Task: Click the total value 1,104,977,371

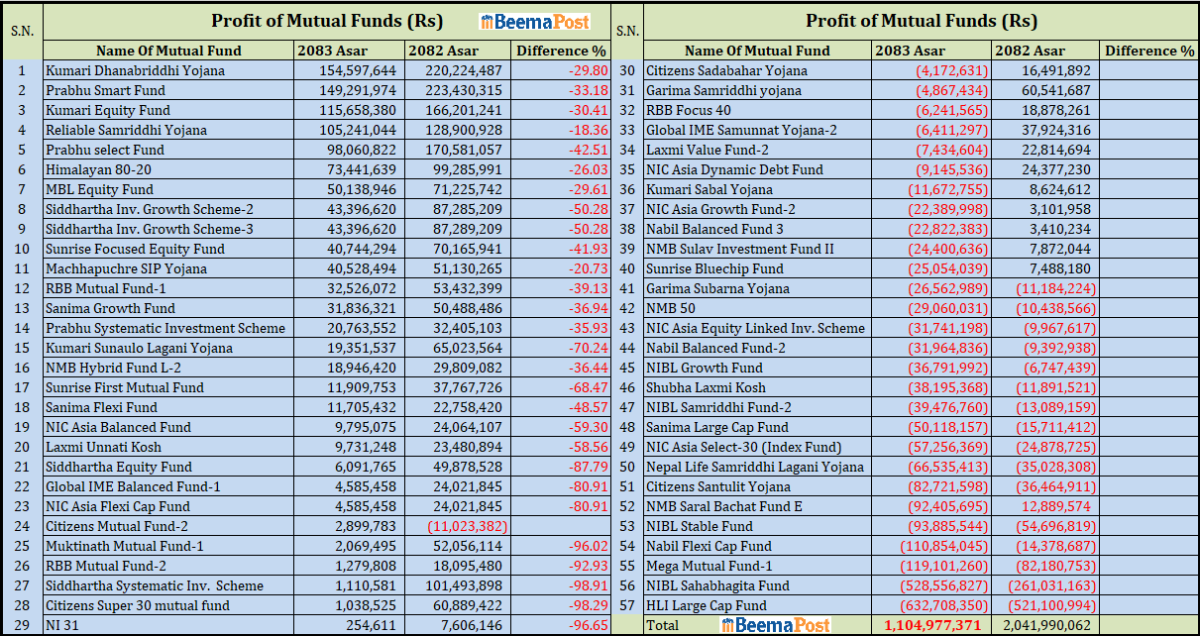Action: (x=934, y=625)
